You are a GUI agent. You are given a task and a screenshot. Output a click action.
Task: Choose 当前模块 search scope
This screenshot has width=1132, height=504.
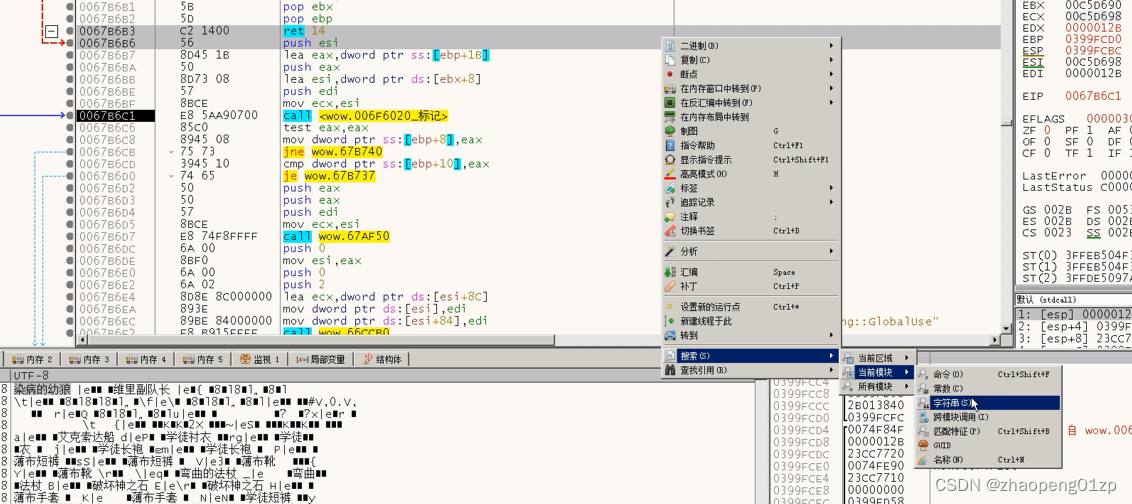[x=877, y=373]
